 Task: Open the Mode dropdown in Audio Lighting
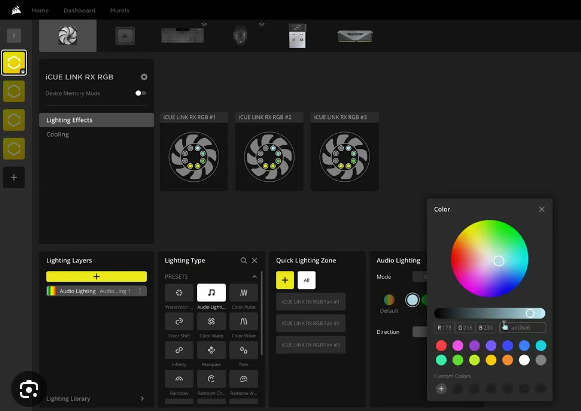pos(419,276)
